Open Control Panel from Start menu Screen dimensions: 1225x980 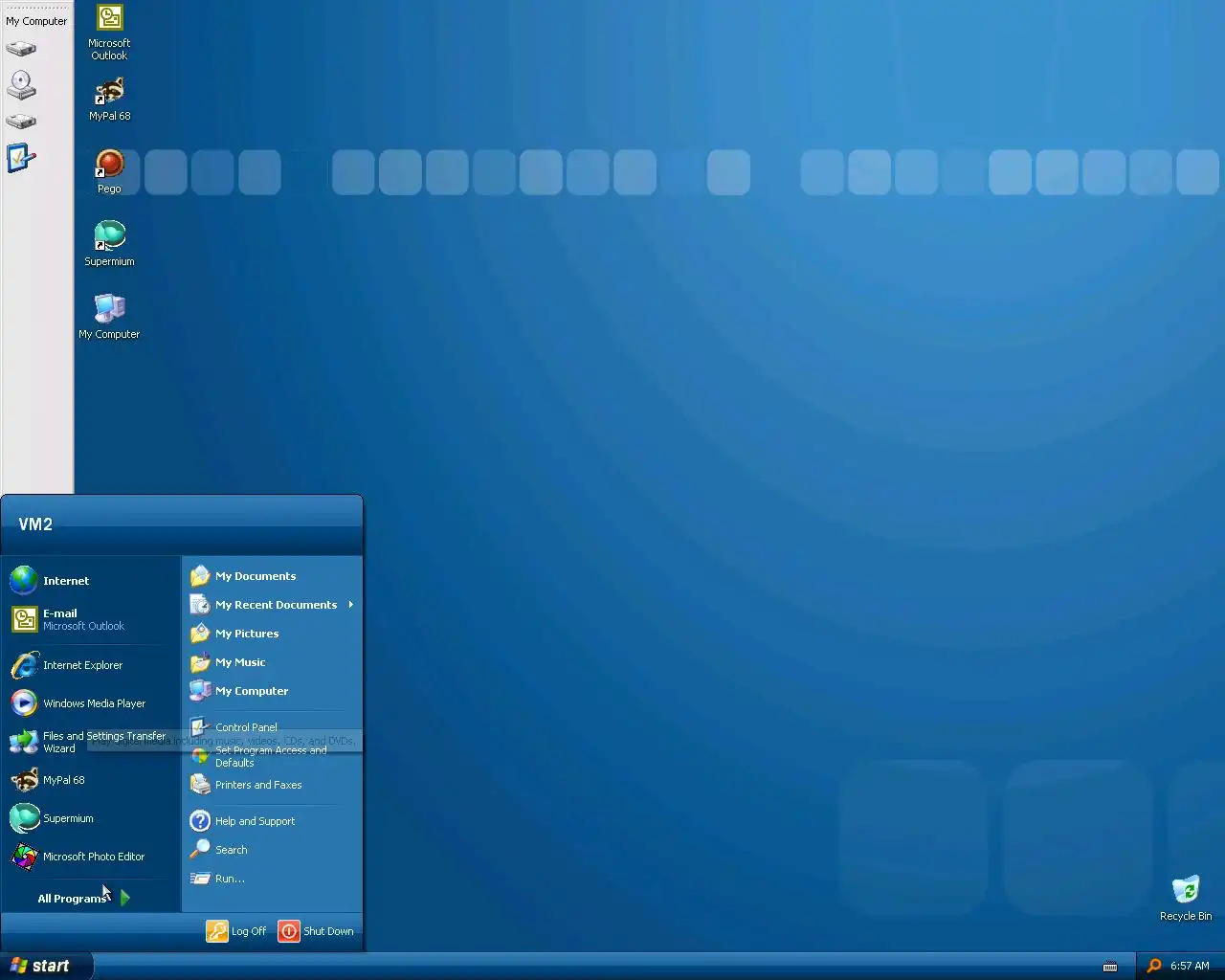(x=272, y=727)
